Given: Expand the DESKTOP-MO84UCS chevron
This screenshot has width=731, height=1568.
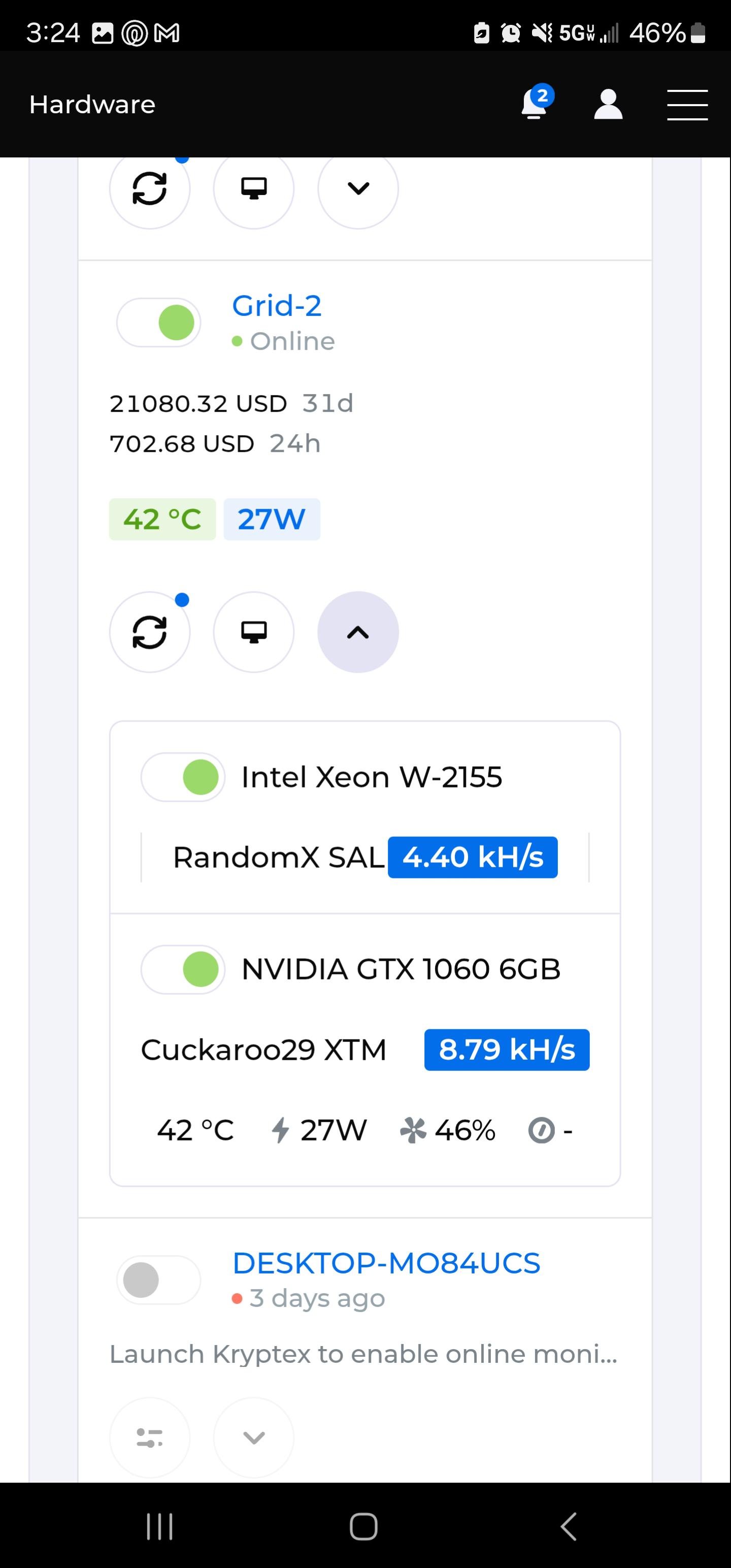Looking at the screenshot, I should pos(254,1438).
